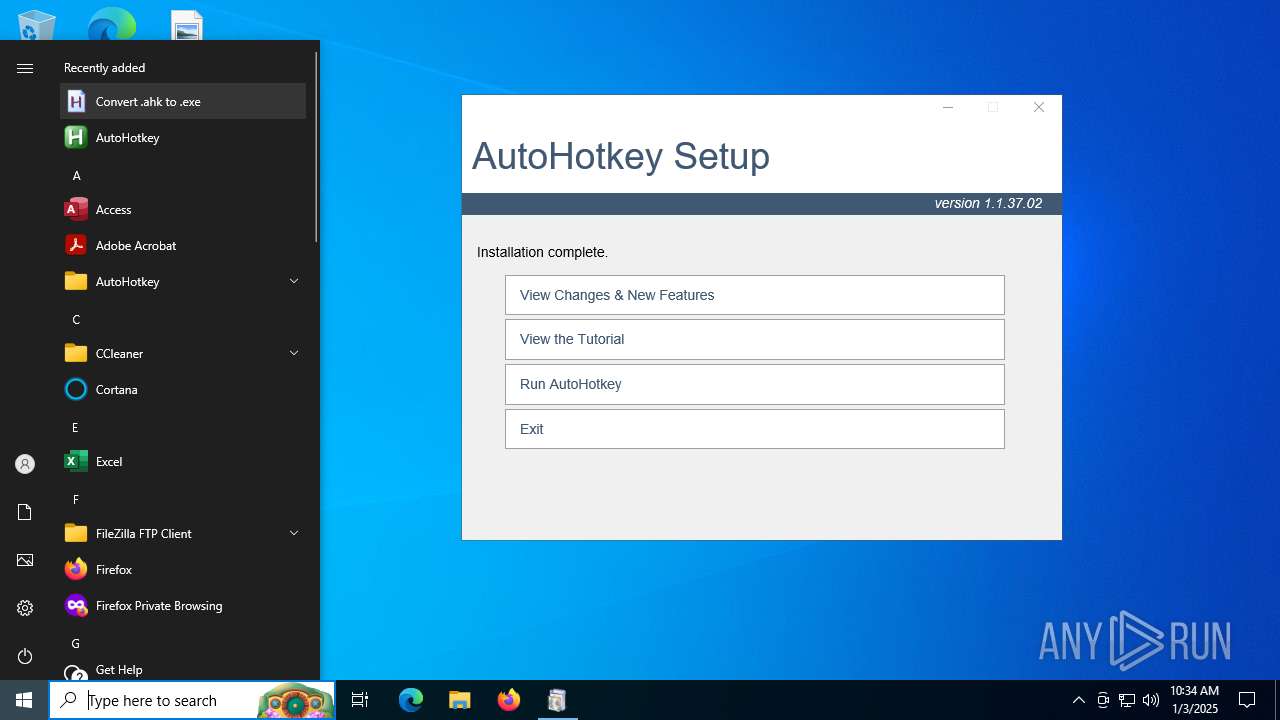Open Get Help app

pos(183,669)
